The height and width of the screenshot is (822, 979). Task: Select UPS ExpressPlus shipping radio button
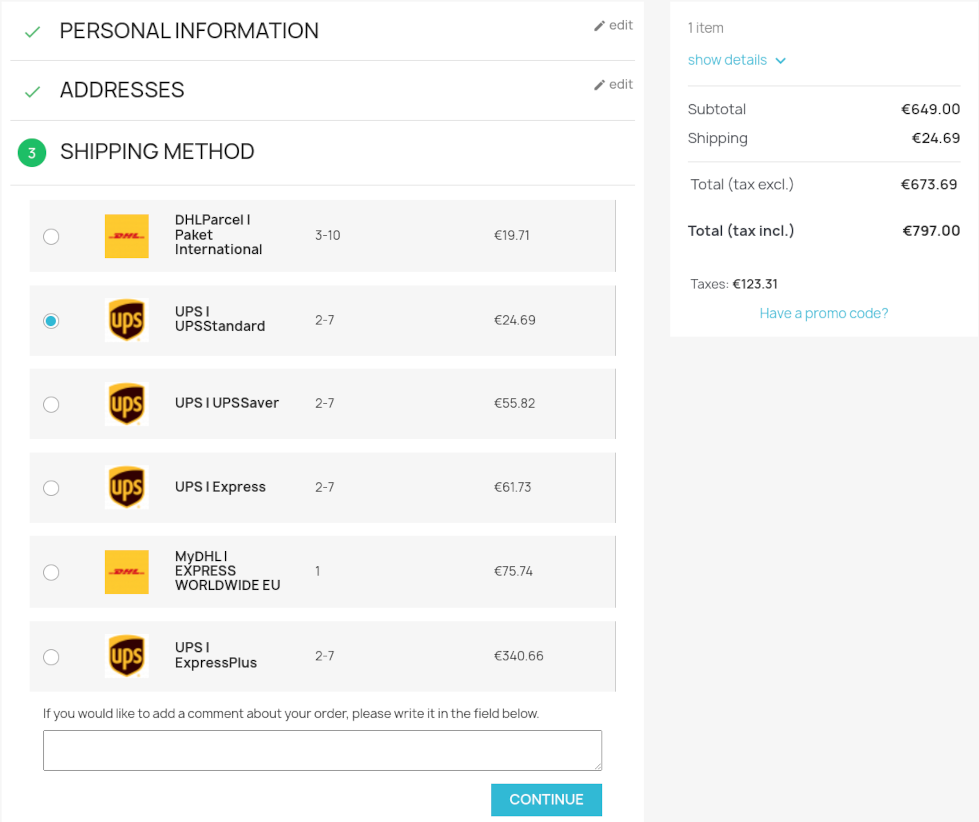pos(51,657)
